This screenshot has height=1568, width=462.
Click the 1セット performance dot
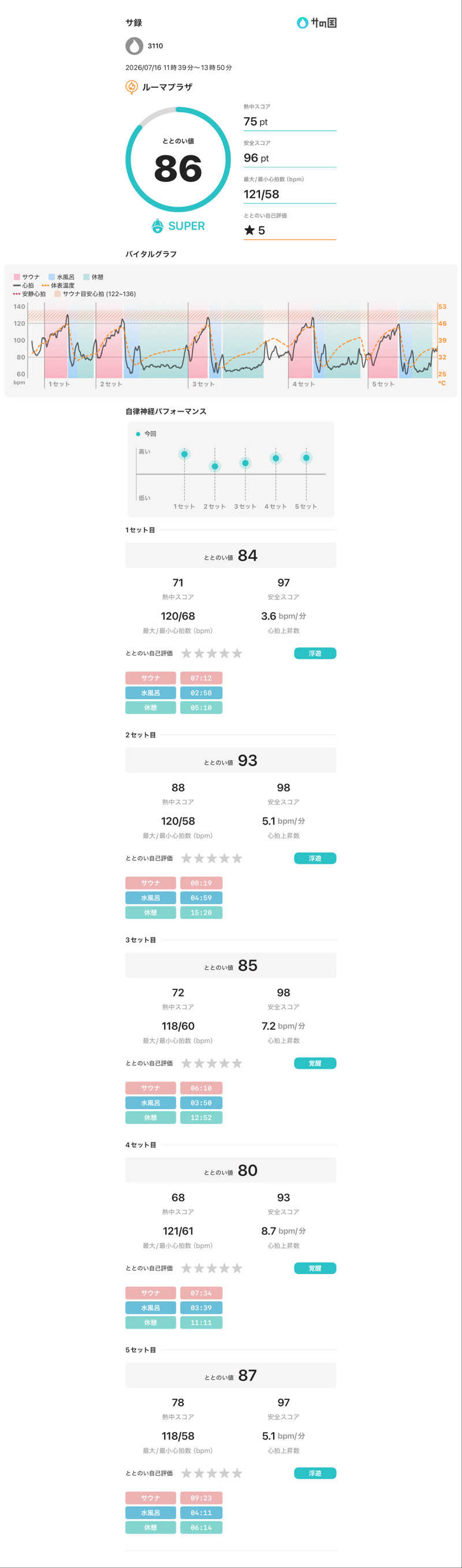(184, 454)
